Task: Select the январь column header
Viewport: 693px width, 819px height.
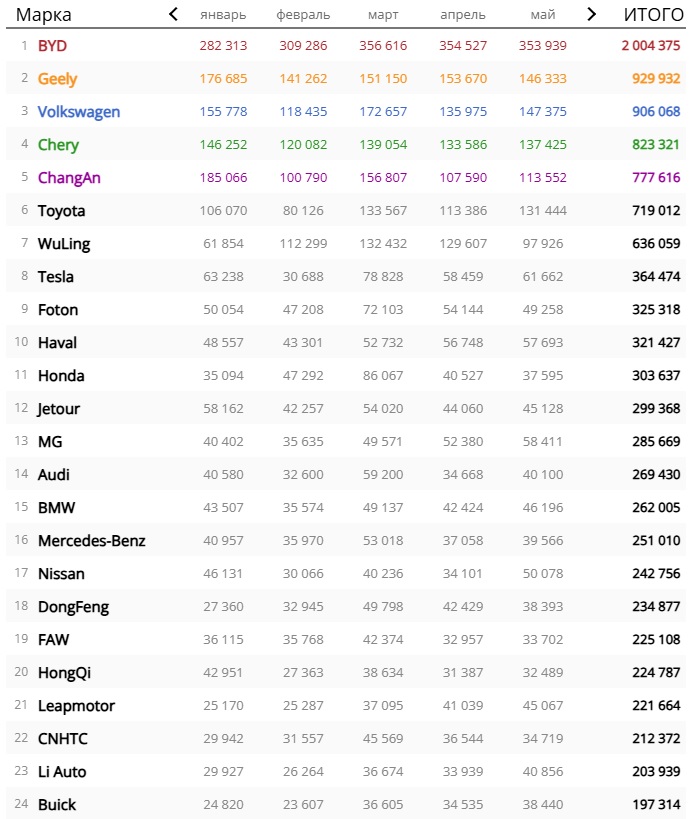Action: 223,15
